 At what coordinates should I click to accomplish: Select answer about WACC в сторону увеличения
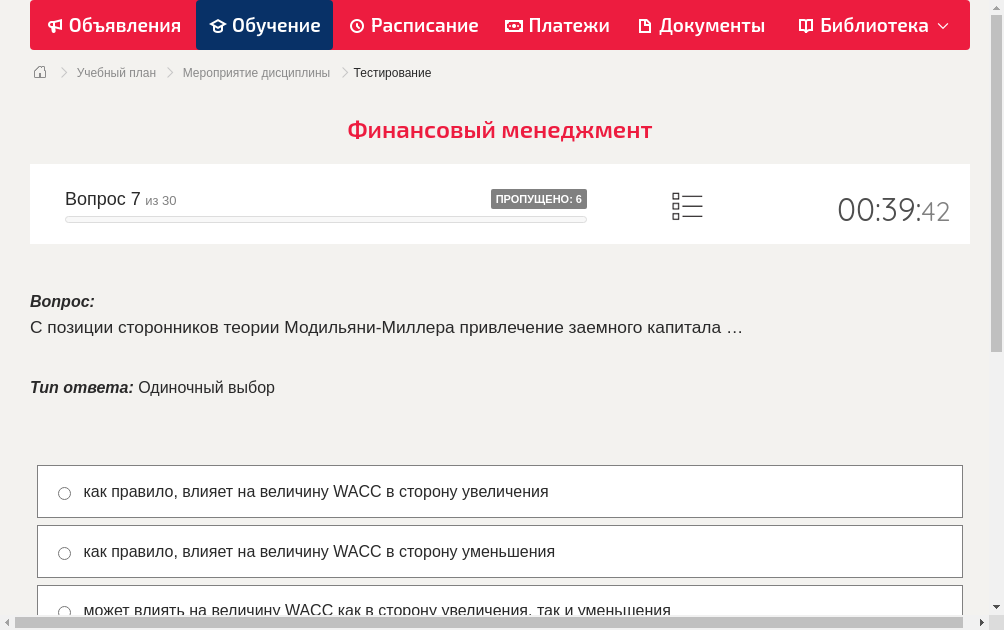coord(64,492)
